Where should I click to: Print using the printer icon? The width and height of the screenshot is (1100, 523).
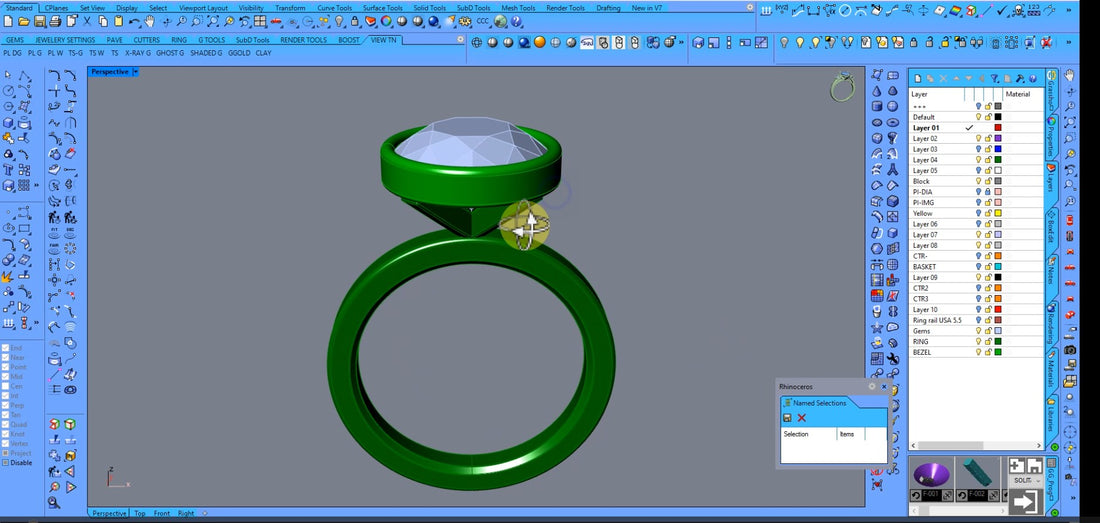55,21
